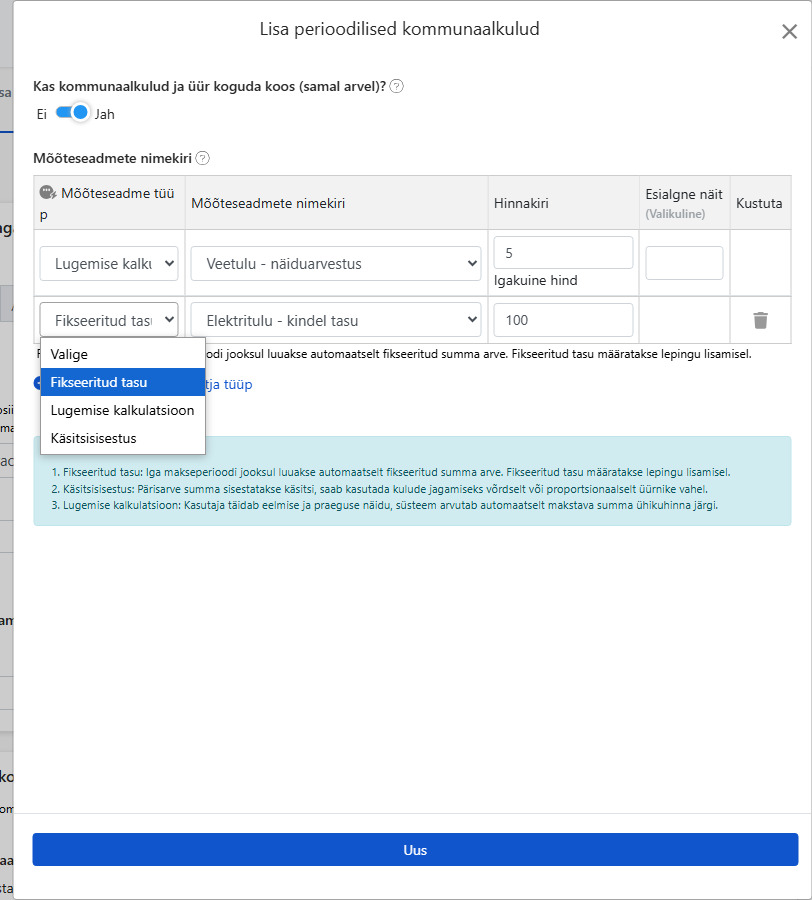The width and height of the screenshot is (812, 900).
Task: Click help icon next to kommunaalkulud question
Action: click(396, 86)
